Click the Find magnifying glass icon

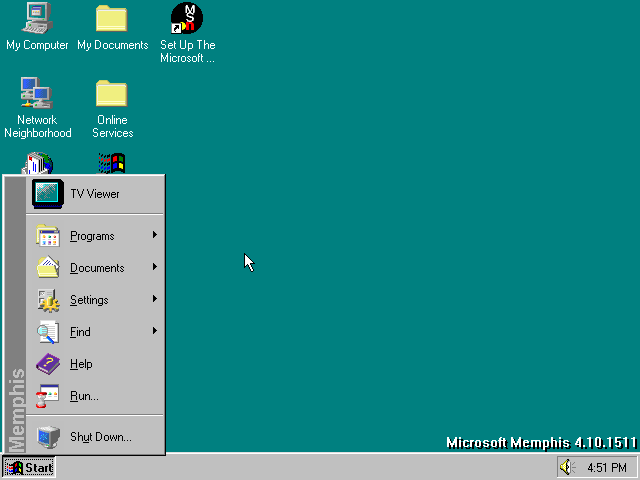point(48,332)
